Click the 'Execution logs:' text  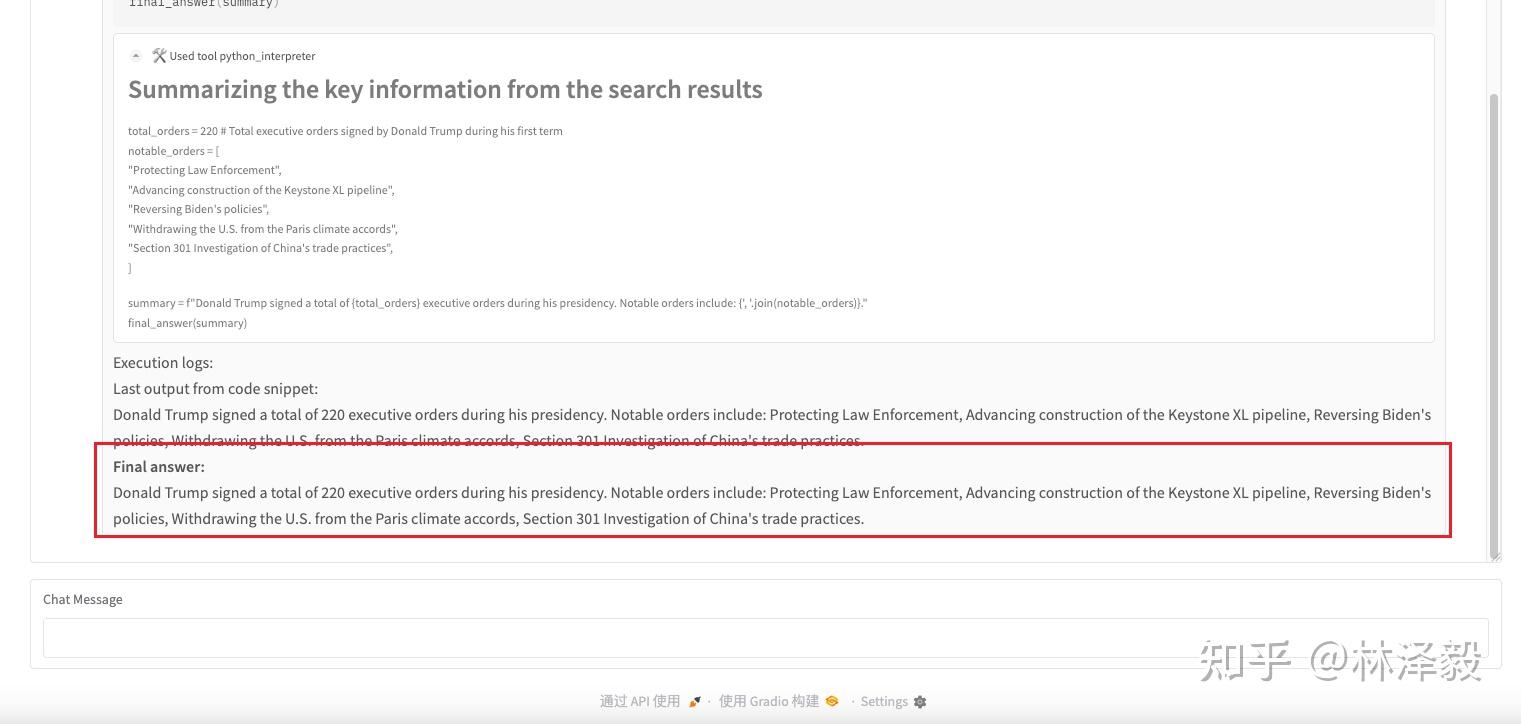pos(163,363)
